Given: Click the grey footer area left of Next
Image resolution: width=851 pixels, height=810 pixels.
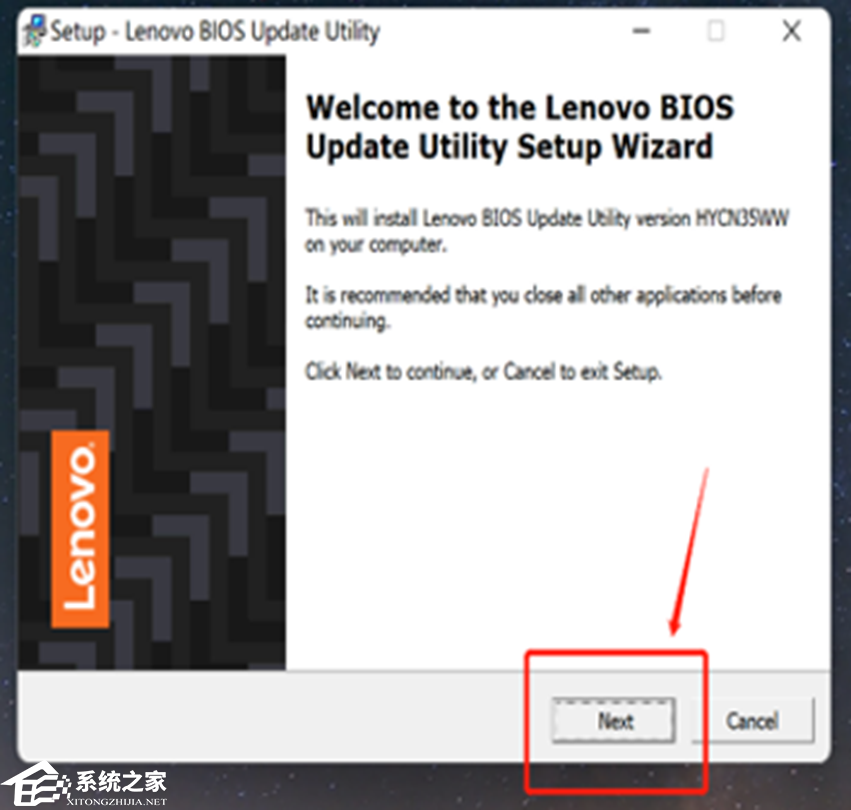Looking at the screenshot, I should [x=271, y=717].
